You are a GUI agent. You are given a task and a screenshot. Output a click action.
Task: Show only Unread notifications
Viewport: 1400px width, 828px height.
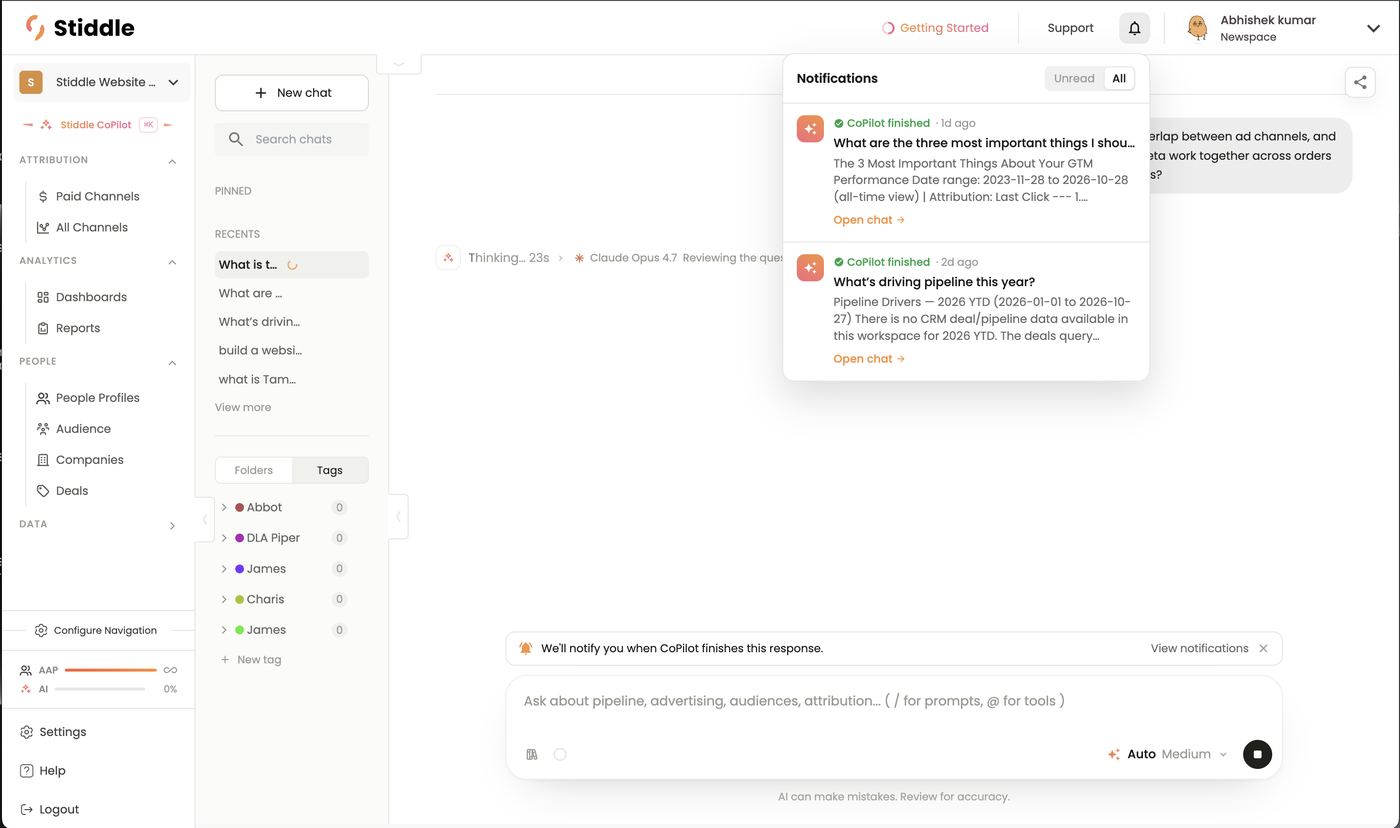pos(1074,78)
